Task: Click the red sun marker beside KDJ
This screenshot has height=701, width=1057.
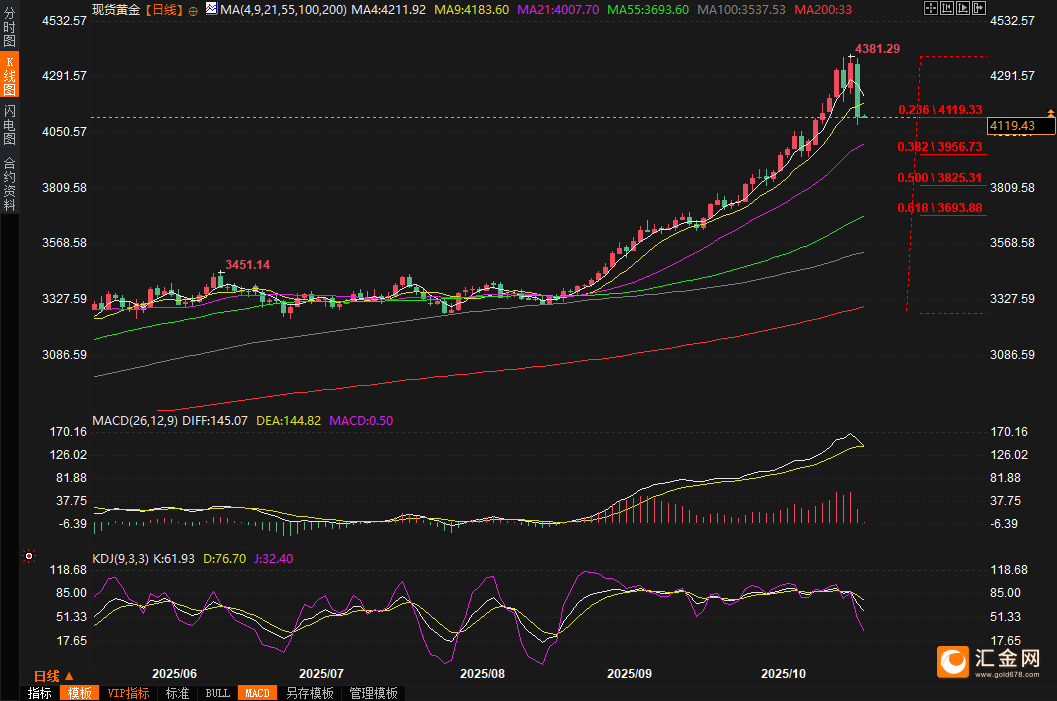Action: [x=29, y=556]
